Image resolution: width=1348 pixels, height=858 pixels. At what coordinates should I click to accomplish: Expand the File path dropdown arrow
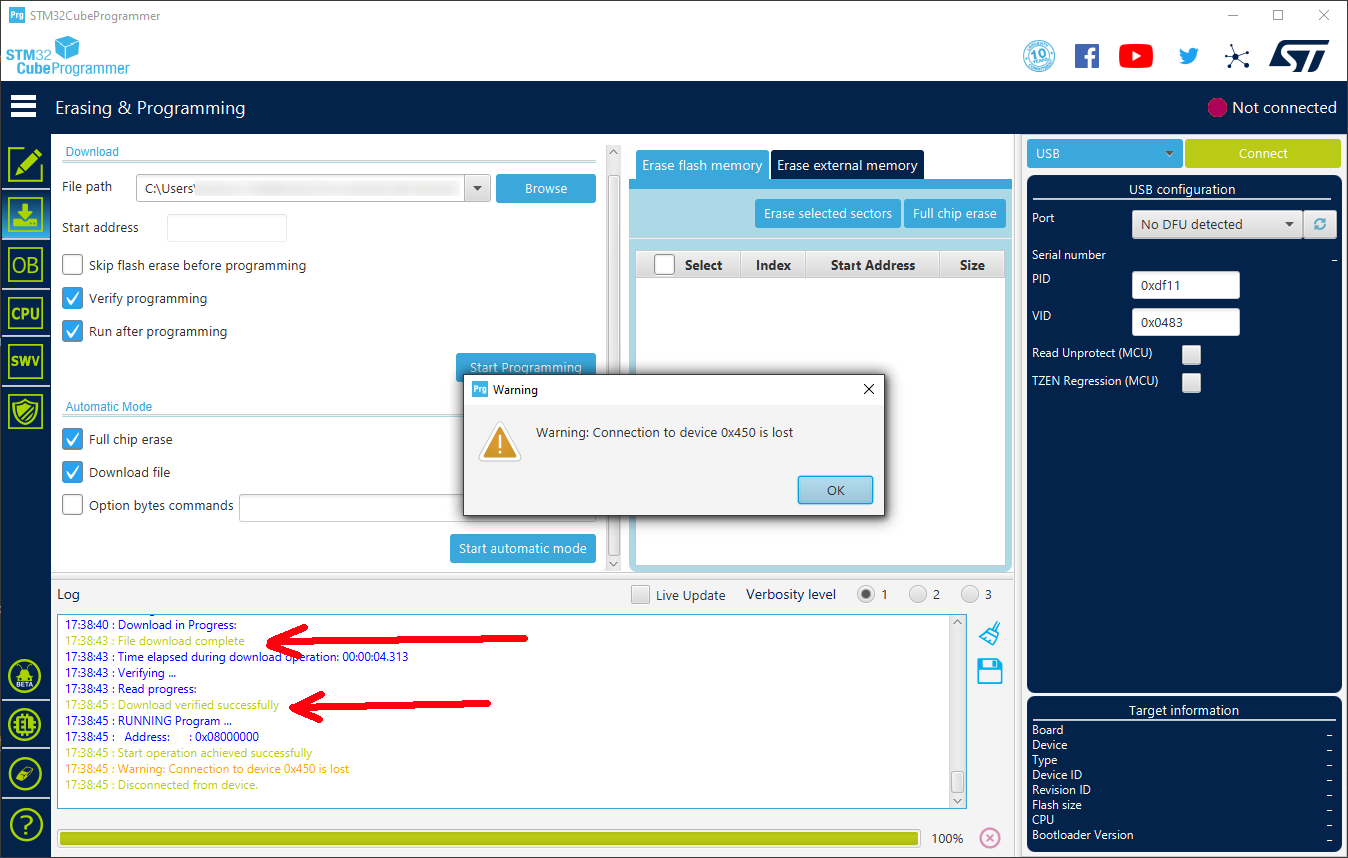(477, 188)
